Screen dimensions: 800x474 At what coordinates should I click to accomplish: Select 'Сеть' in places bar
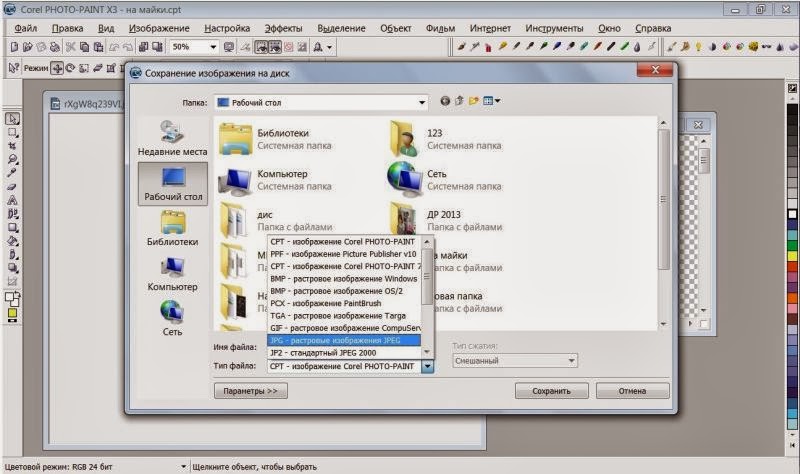[x=172, y=318]
